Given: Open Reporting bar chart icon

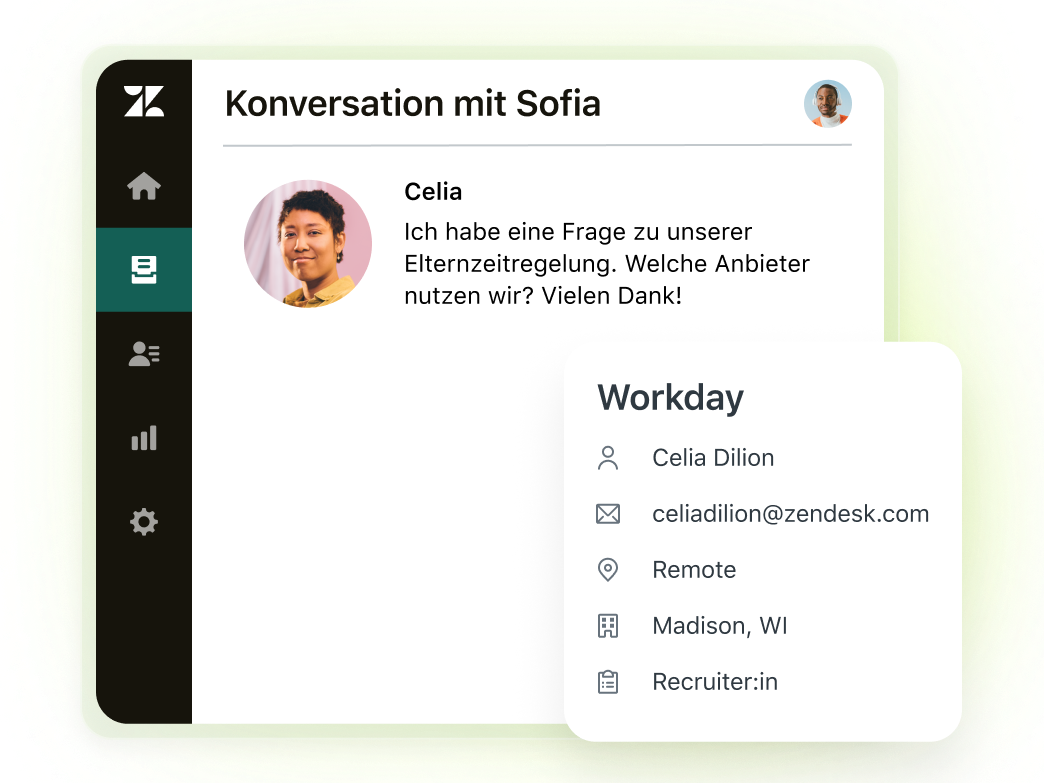Looking at the screenshot, I should [x=144, y=437].
